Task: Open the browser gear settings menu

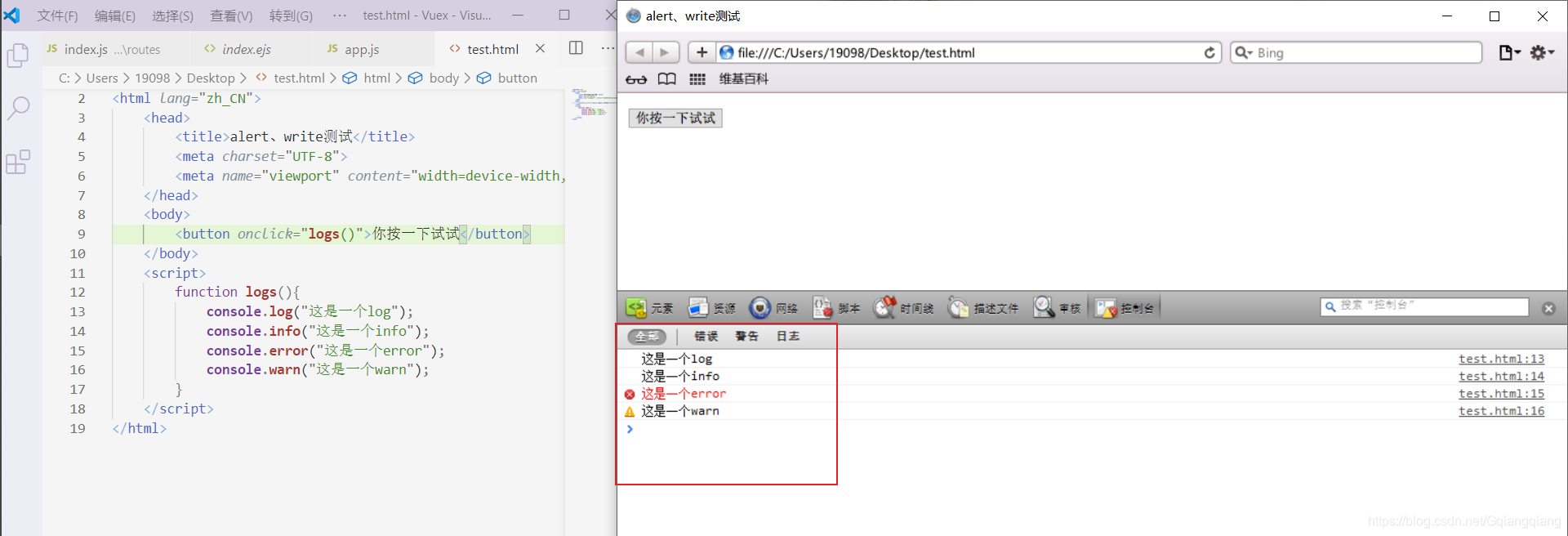Action: [1542, 52]
